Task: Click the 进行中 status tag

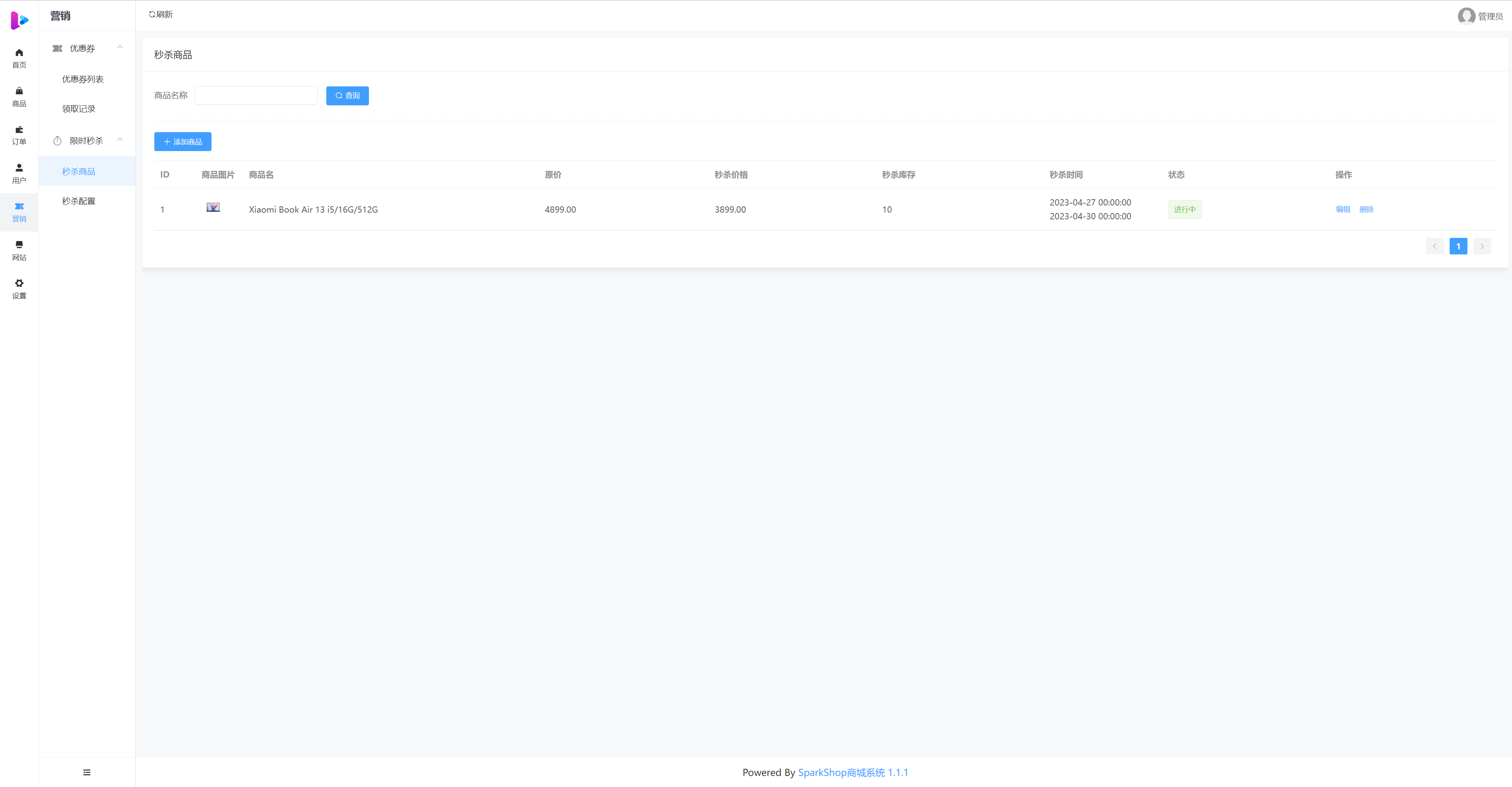Action: [1185, 209]
